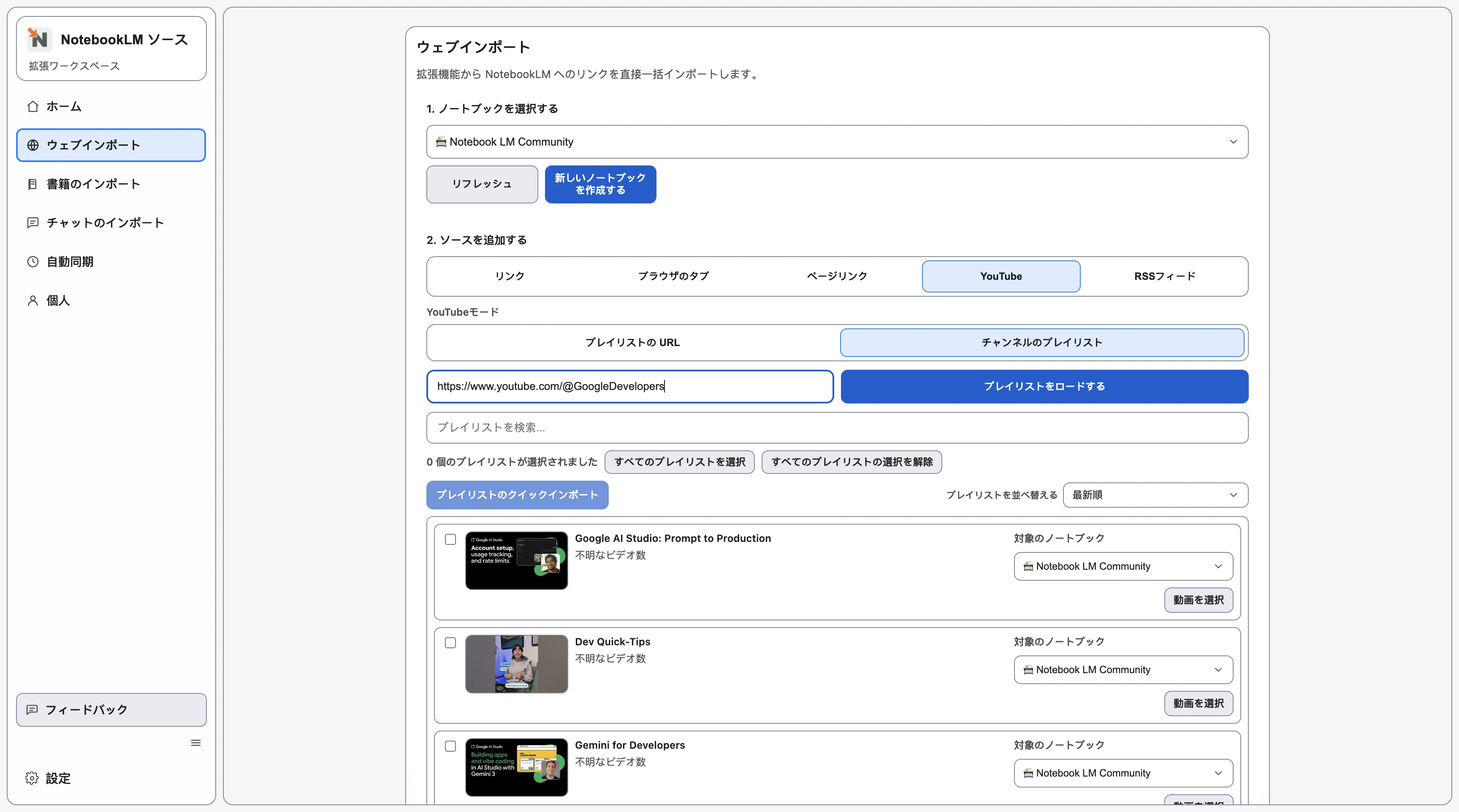Open 書籍のインポート from the sidebar
This screenshot has width=1459, height=812.
pos(92,184)
